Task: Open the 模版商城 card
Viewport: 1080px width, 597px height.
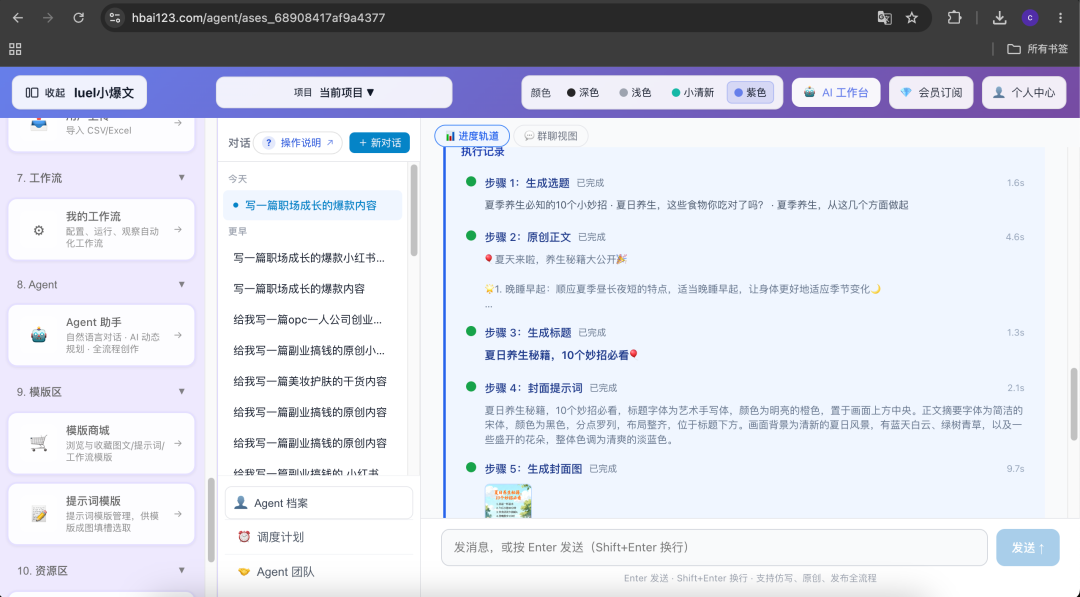Action: coord(101,443)
